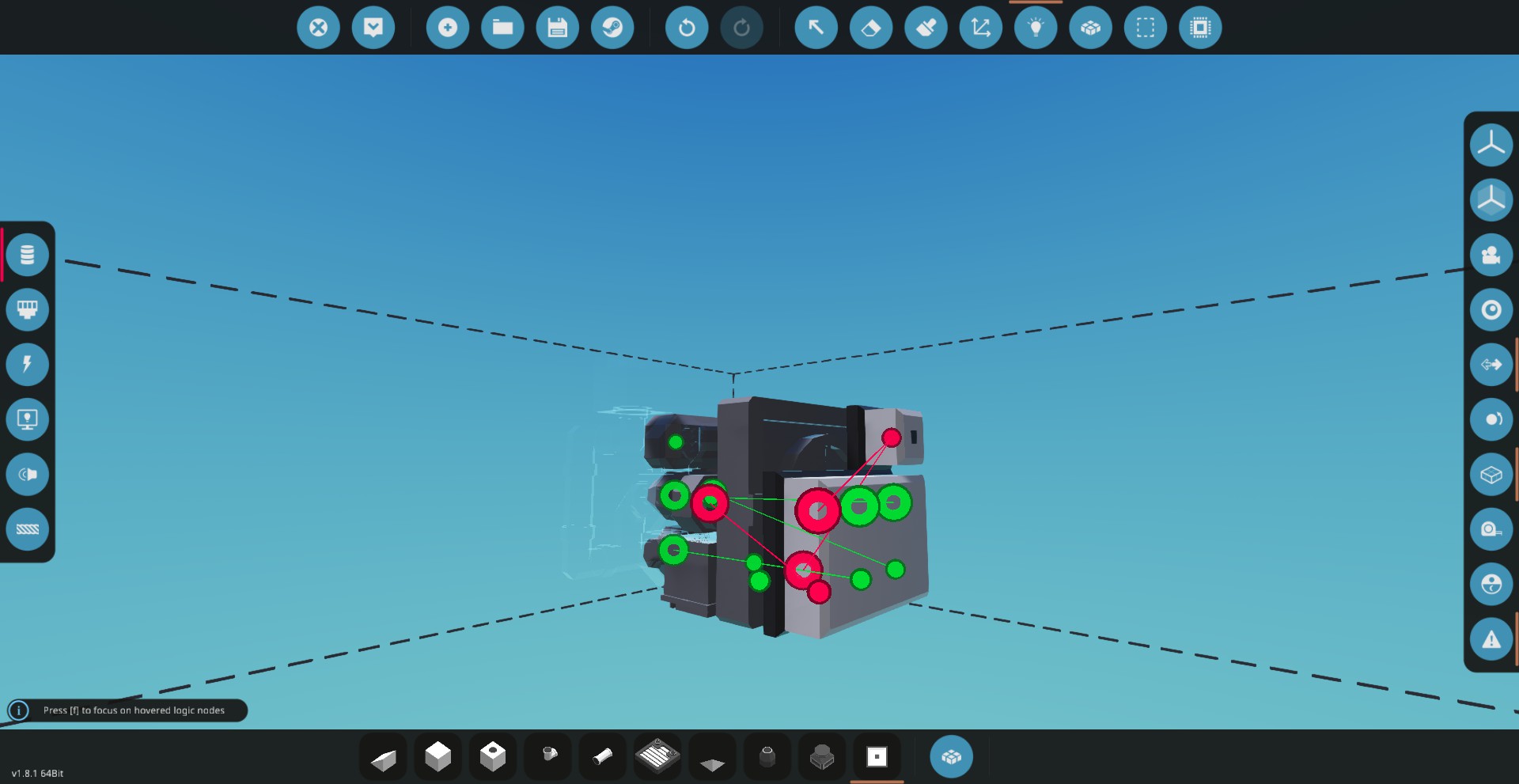Viewport: 1519px width, 784px height.
Task: Pick the striped grate plate from hotbar
Action: (x=657, y=758)
